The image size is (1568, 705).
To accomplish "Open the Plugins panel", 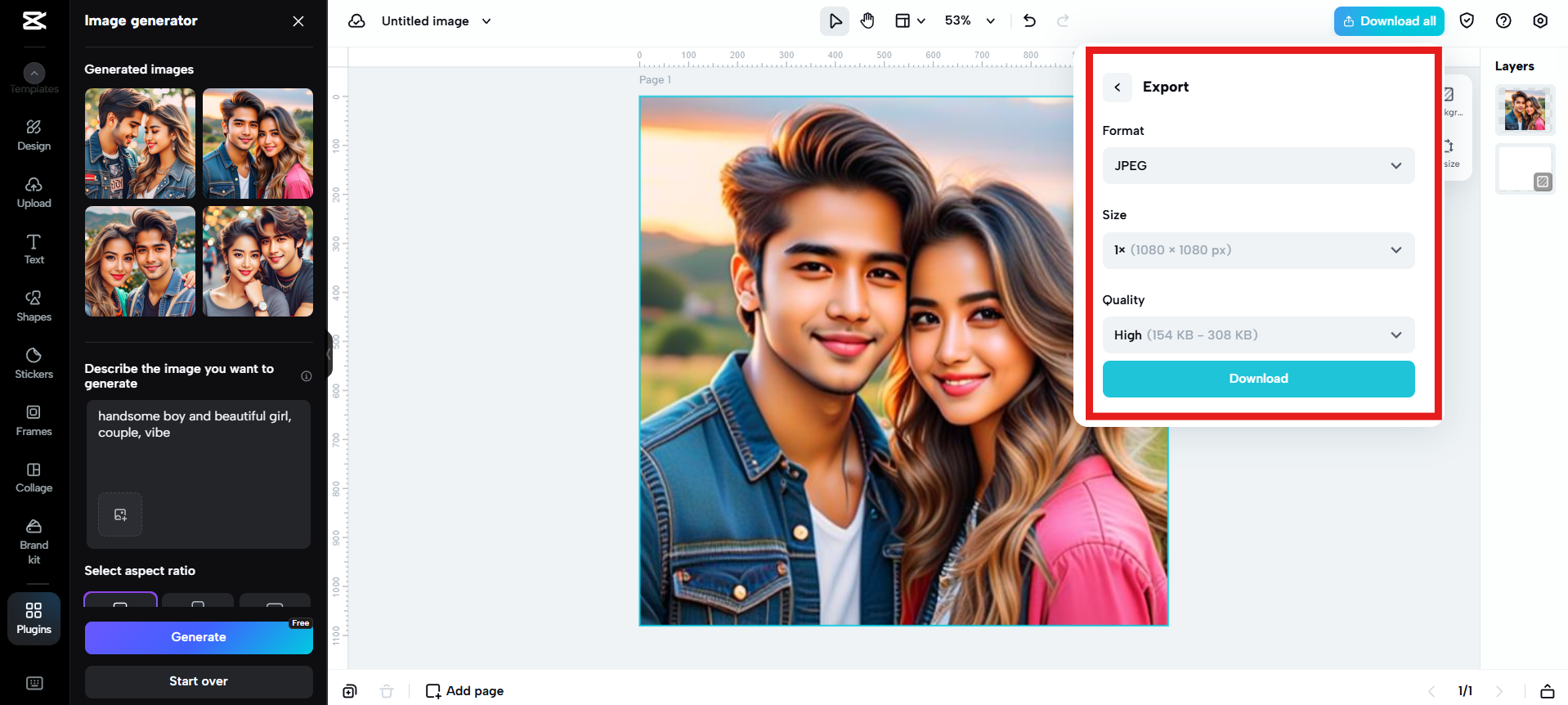I will point(34,618).
